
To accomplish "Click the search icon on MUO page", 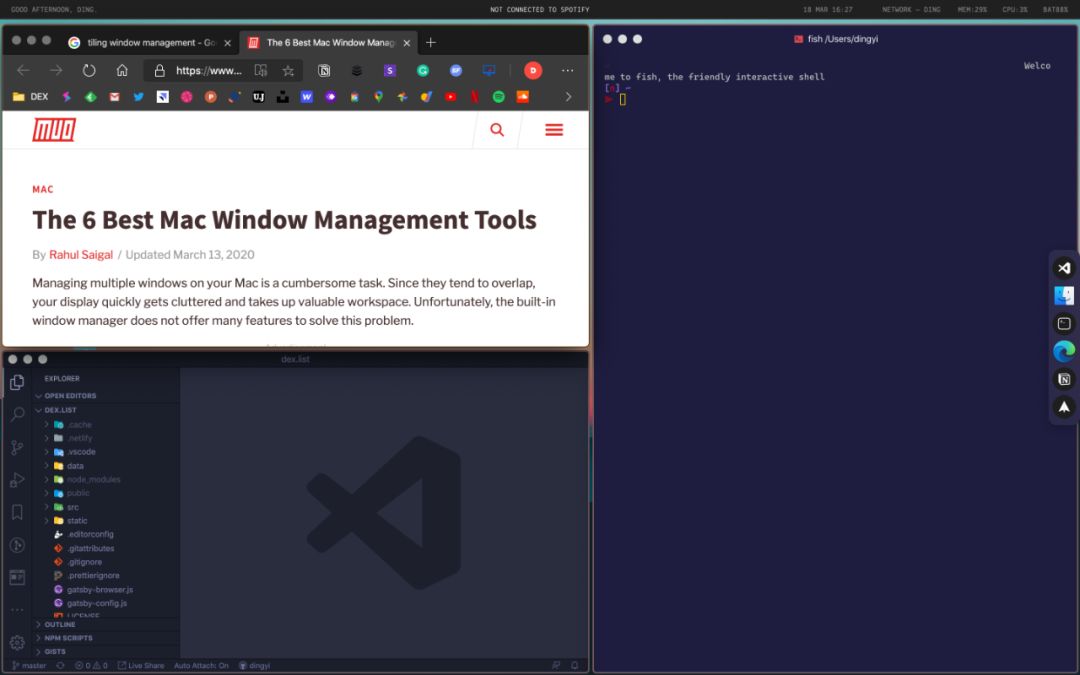I will (497, 130).
